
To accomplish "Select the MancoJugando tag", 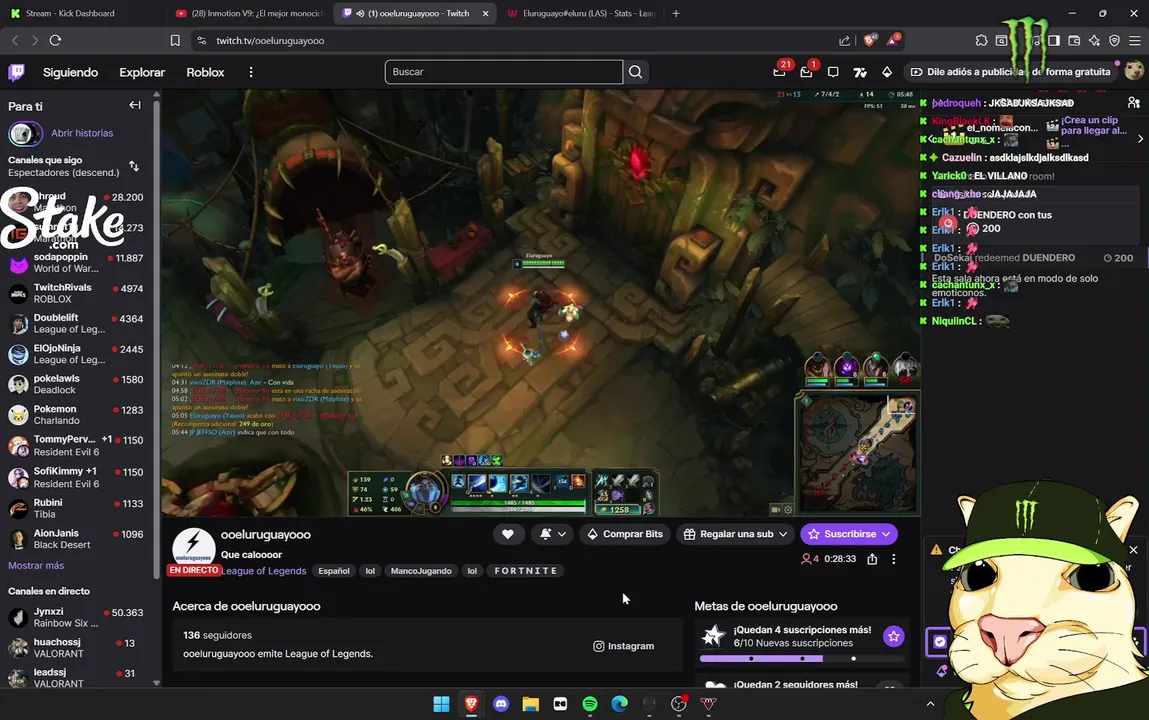I will [421, 571].
